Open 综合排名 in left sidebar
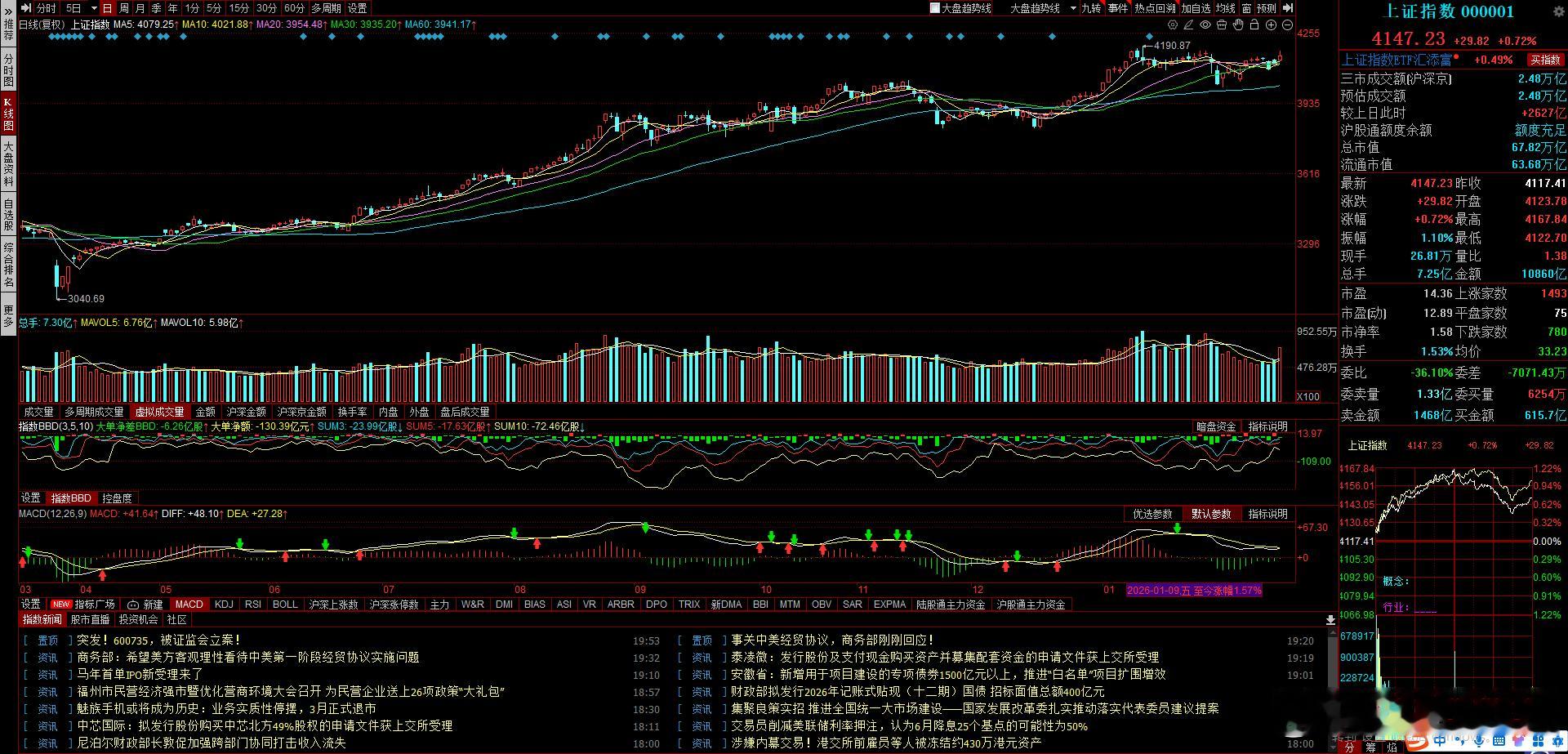 click(8, 265)
